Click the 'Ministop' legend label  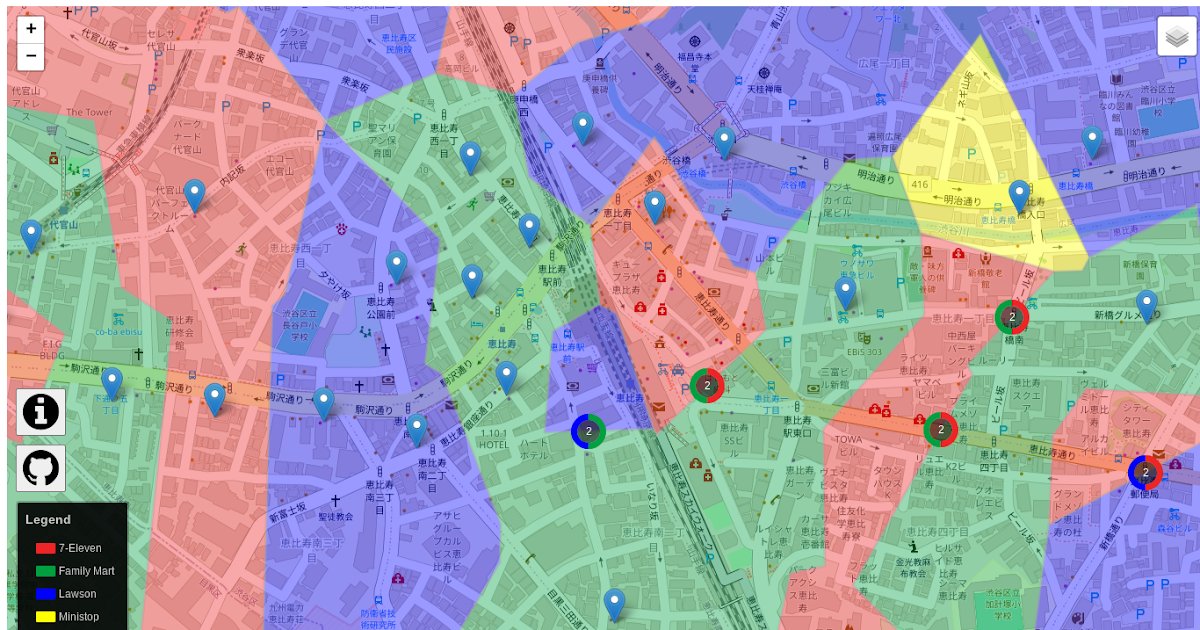pos(79,617)
